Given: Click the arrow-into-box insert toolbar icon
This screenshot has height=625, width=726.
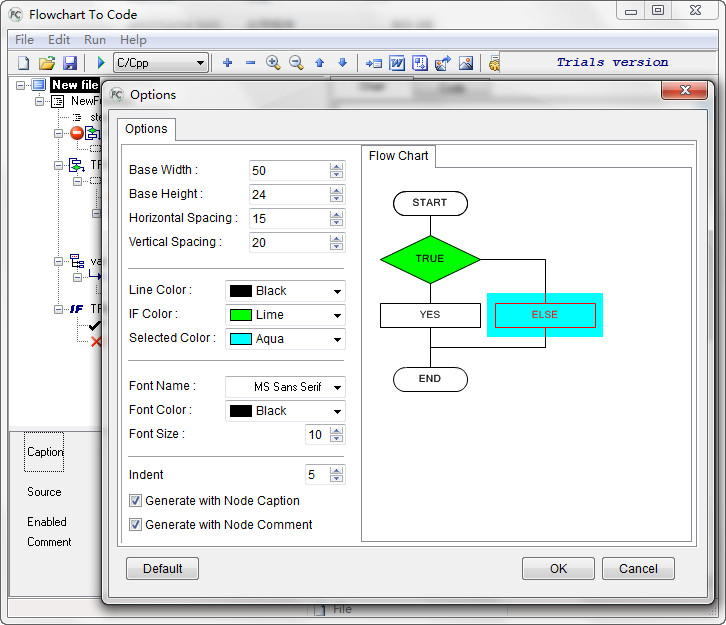Looking at the screenshot, I should 374,63.
